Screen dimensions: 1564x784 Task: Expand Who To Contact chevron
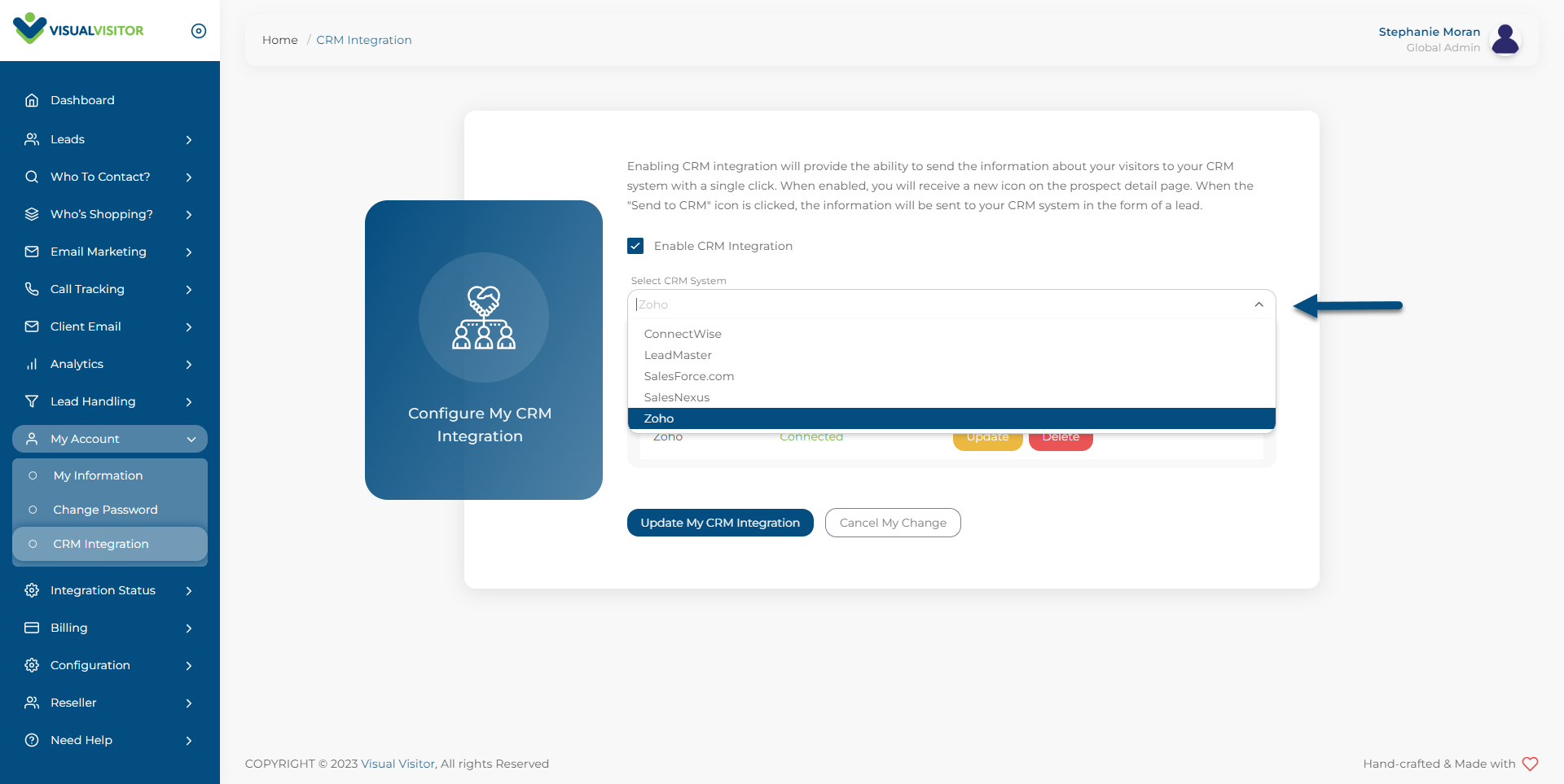tap(189, 177)
